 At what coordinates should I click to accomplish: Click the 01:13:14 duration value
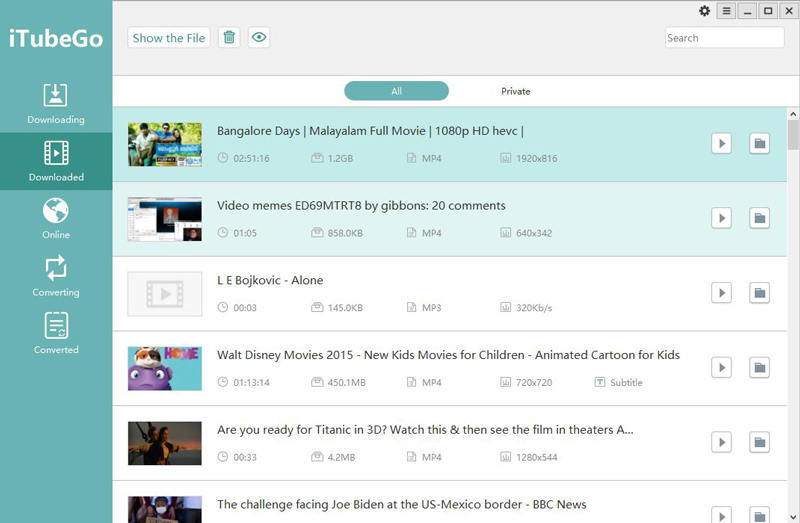coord(252,382)
